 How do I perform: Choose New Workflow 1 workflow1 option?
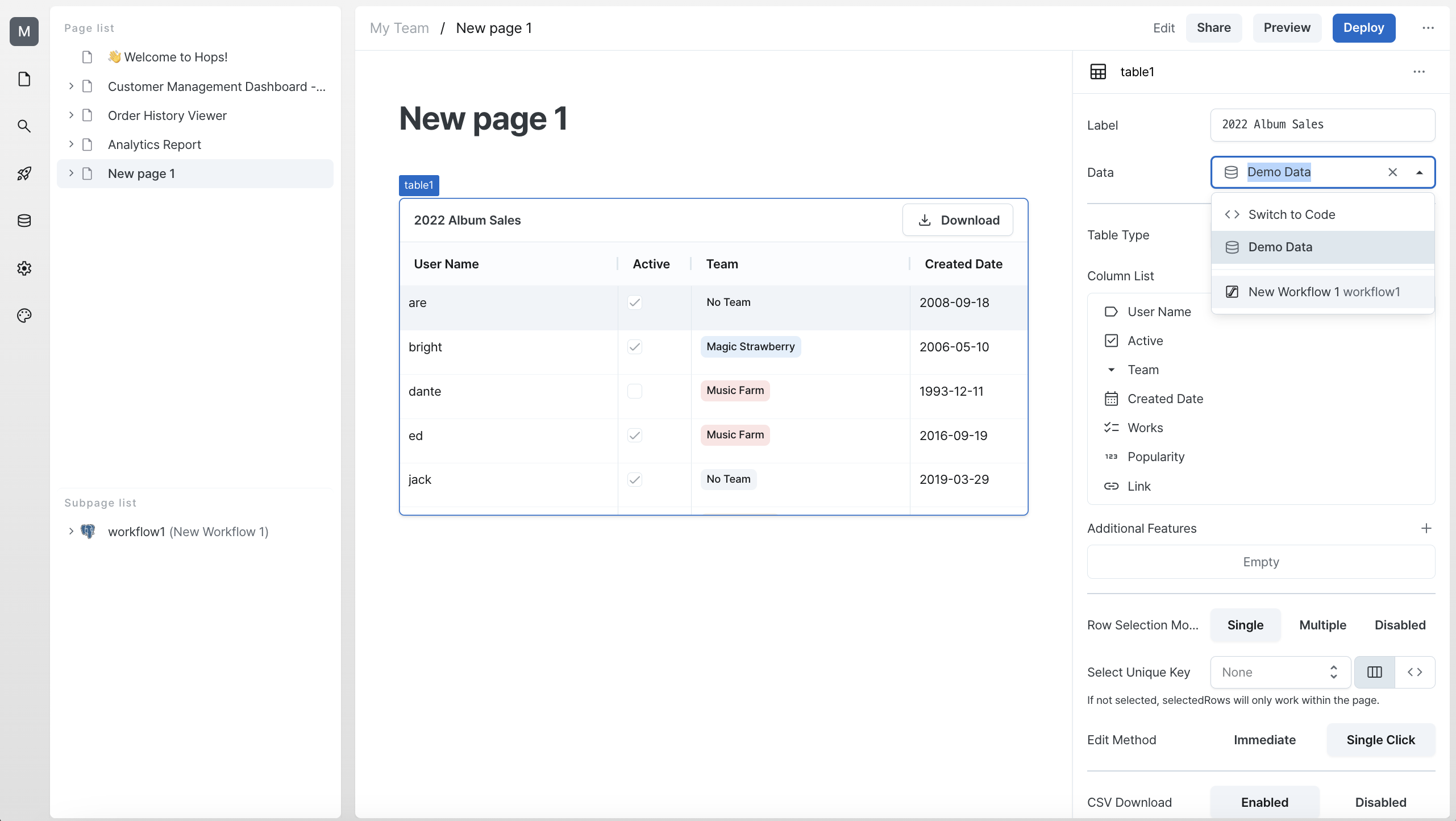click(x=1322, y=292)
